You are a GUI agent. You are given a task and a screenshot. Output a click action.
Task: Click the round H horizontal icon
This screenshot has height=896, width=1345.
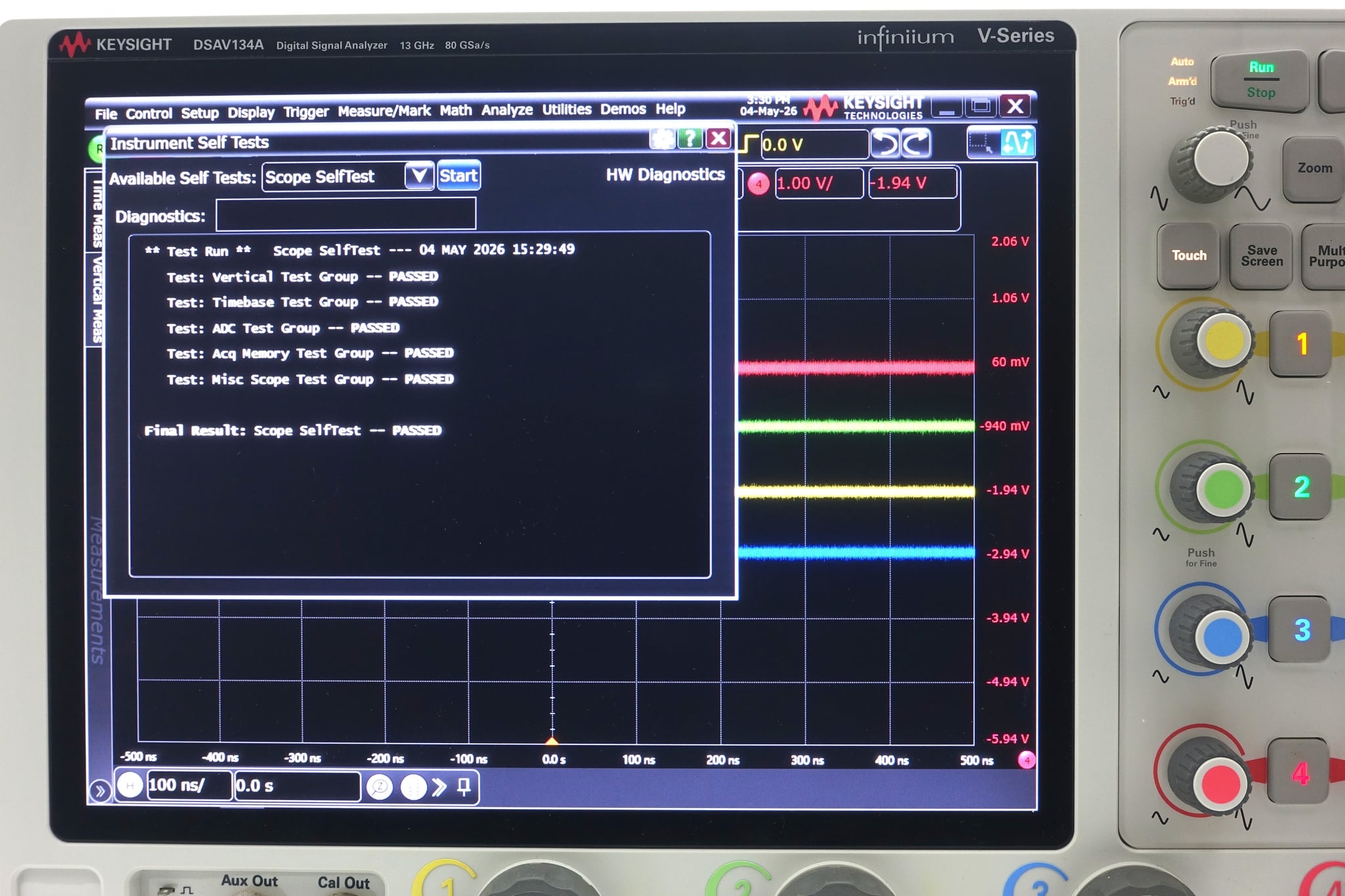130,785
